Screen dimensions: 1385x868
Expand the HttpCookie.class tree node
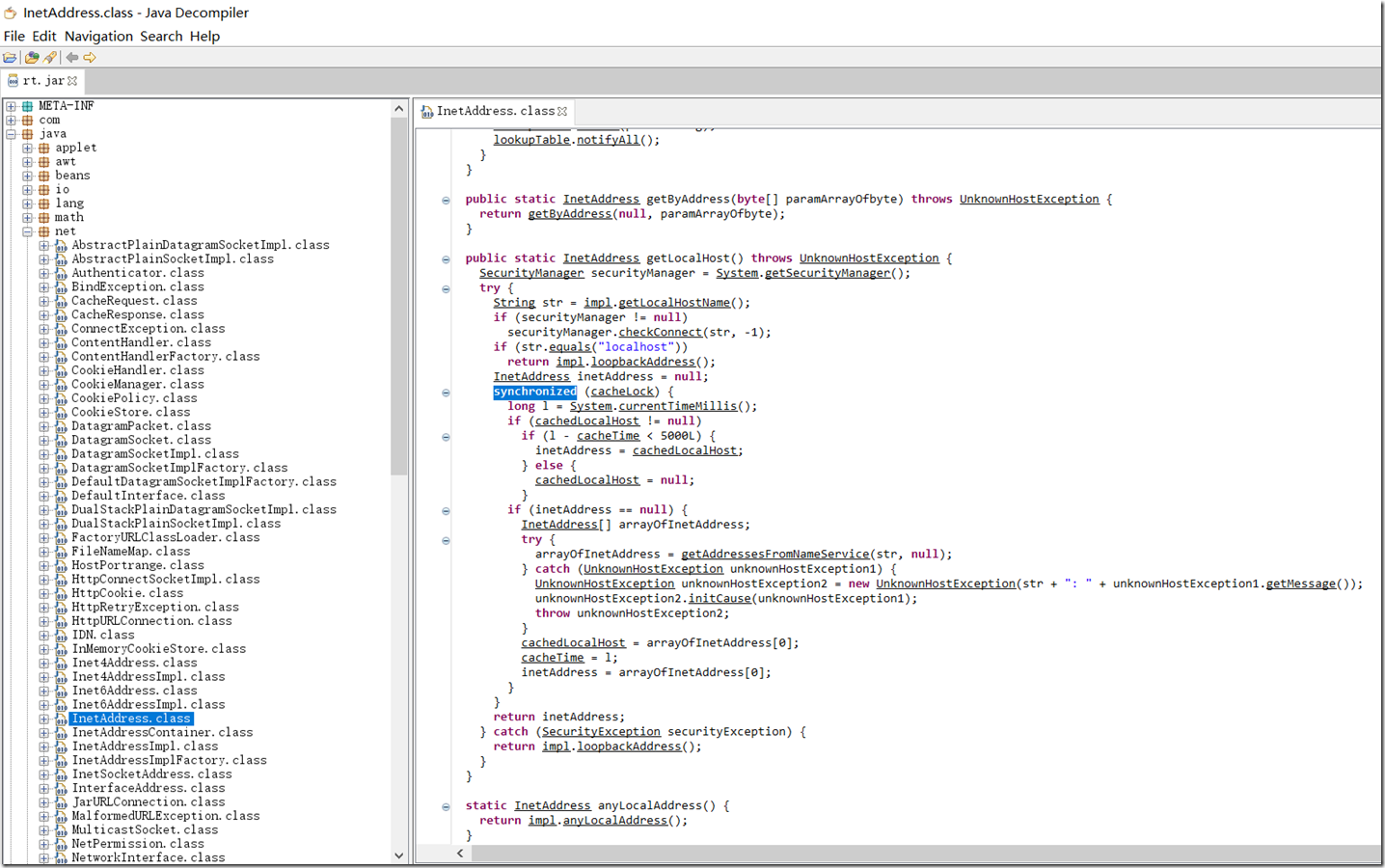[x=44, y=594]
